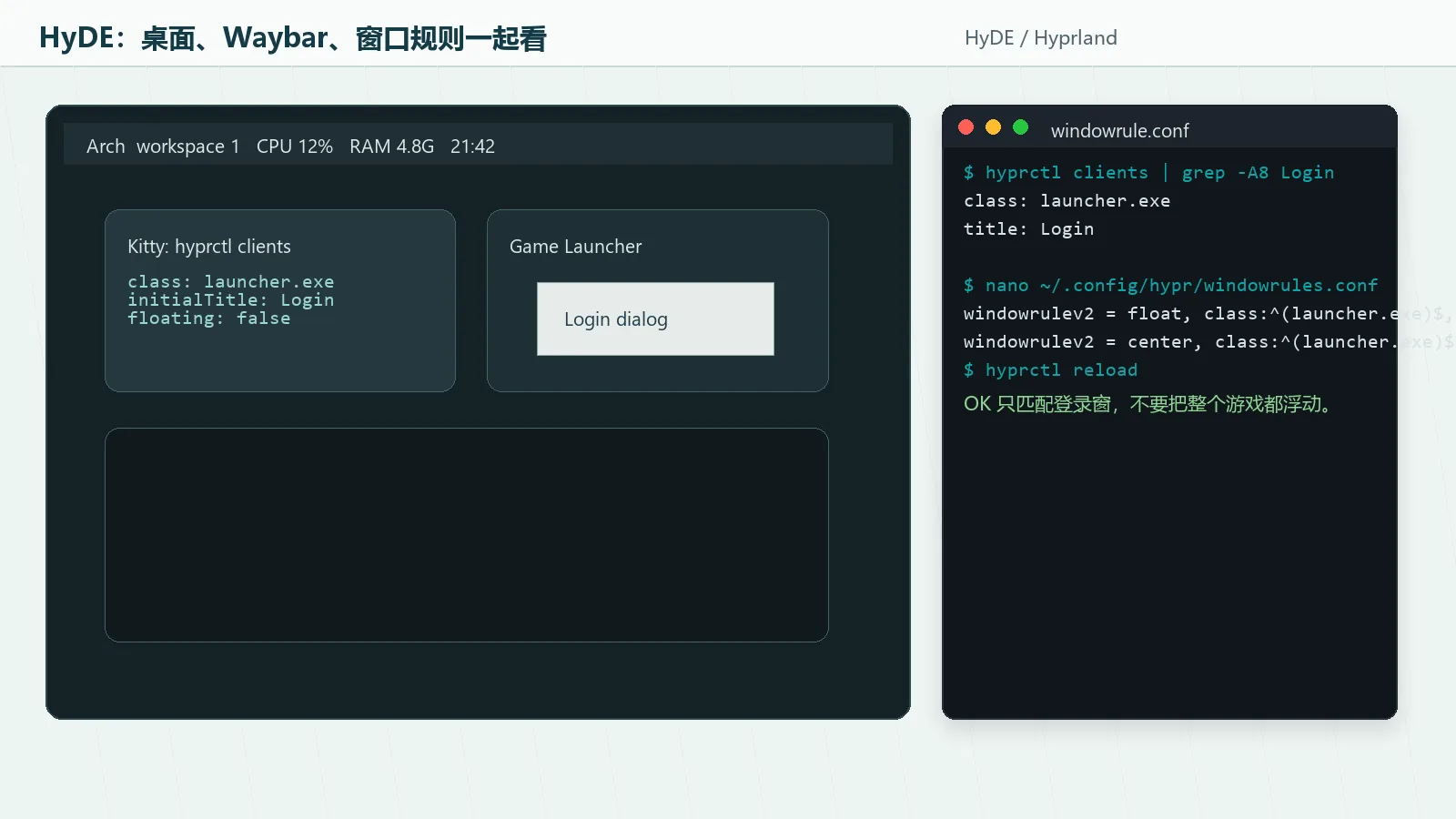Click the Kitty: hyprctl clients window title

coord(209,247)
